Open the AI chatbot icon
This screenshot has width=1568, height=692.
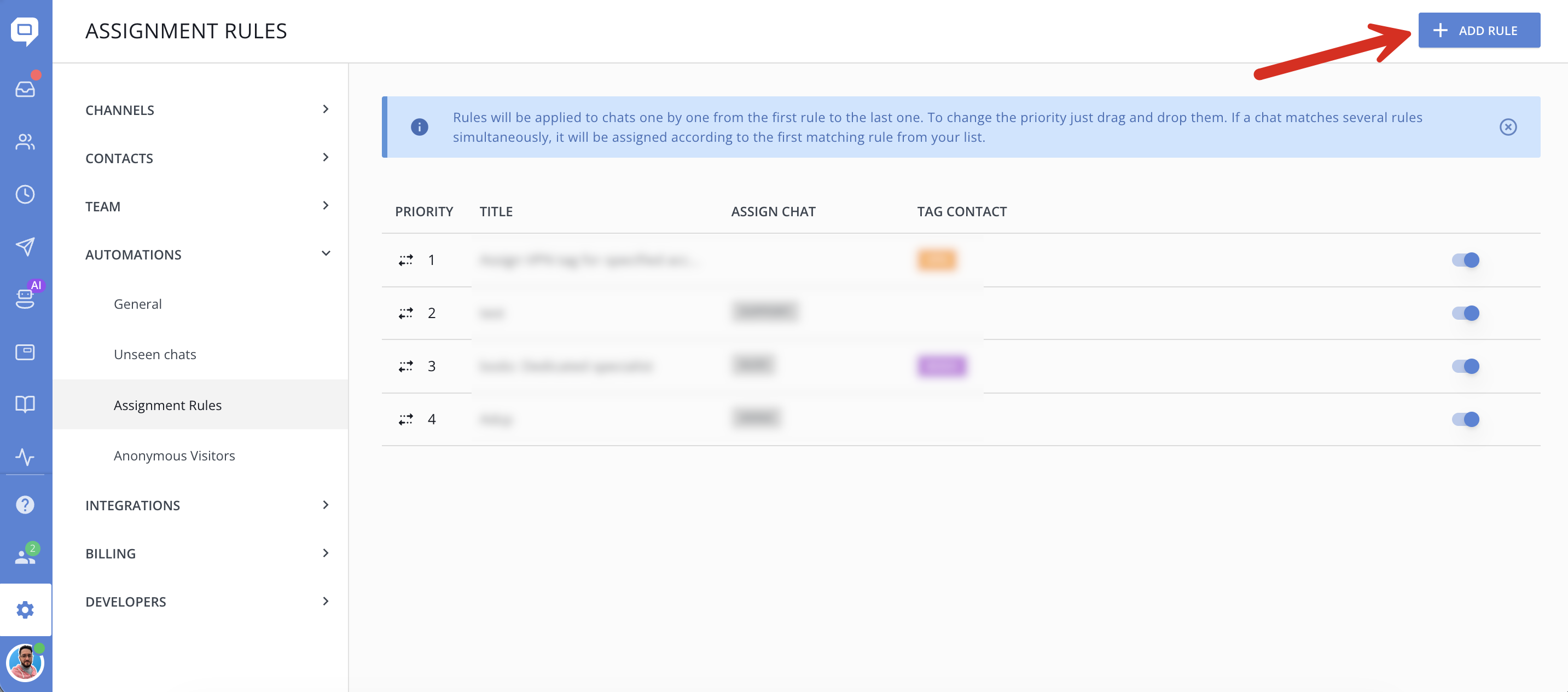click(x=25, y=298)
